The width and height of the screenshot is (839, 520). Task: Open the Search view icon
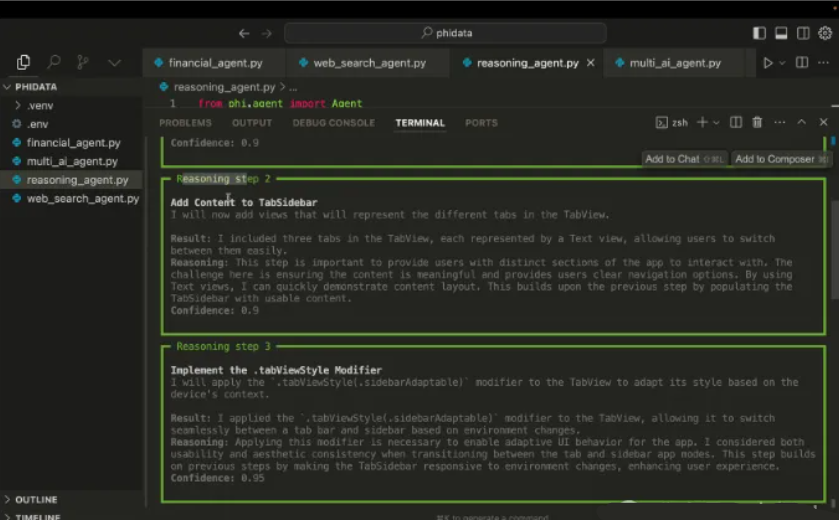[x=54, y=62]
